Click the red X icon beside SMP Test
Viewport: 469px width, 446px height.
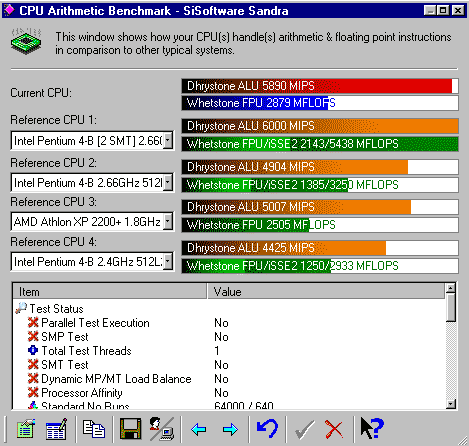(33, 336)
